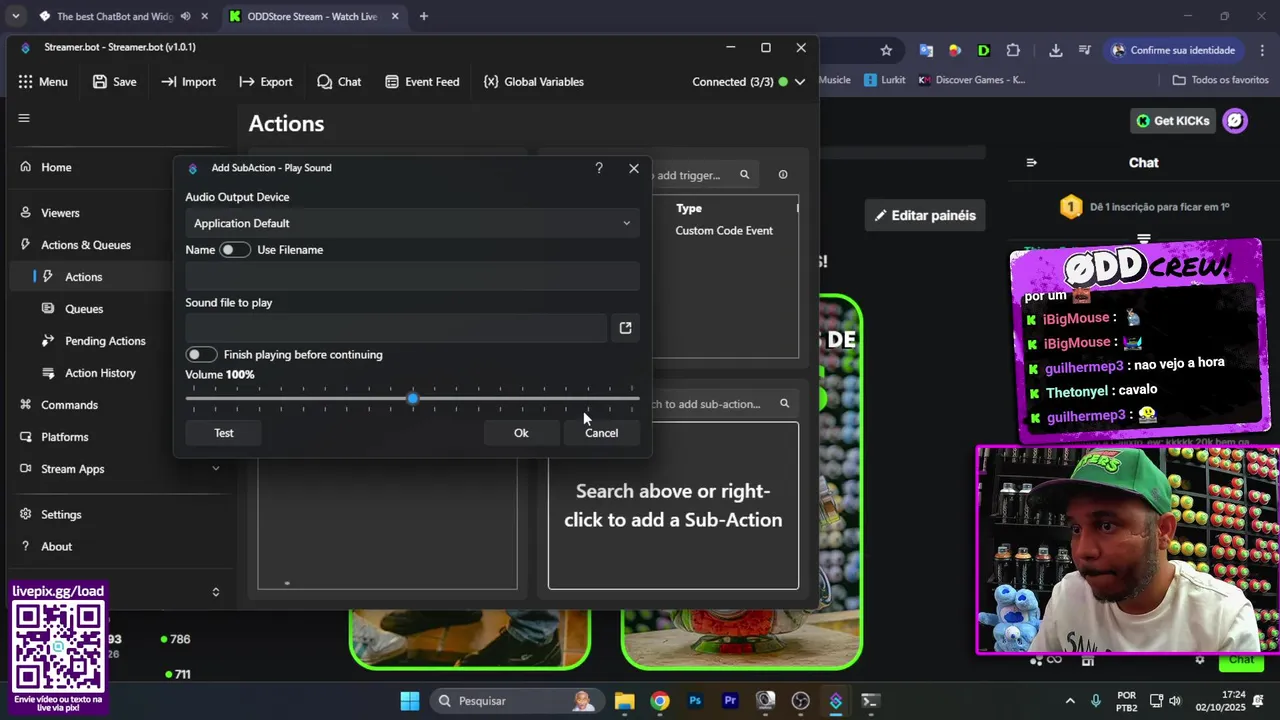
Task: Open Viewers in the sidebar
Action: coord(60,213)
